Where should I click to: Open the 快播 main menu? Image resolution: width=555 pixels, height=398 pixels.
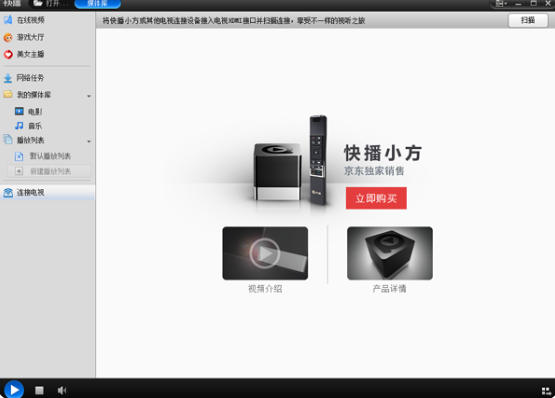[12, 4]
